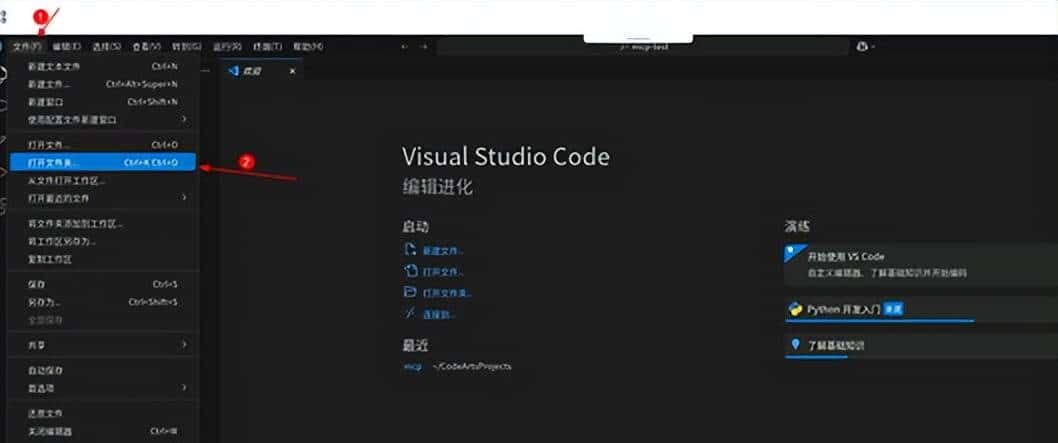This screenshot has height=443, width=1058.
Task: Expand the 共享 submenu arrow
Action: (x=184, y=345)
